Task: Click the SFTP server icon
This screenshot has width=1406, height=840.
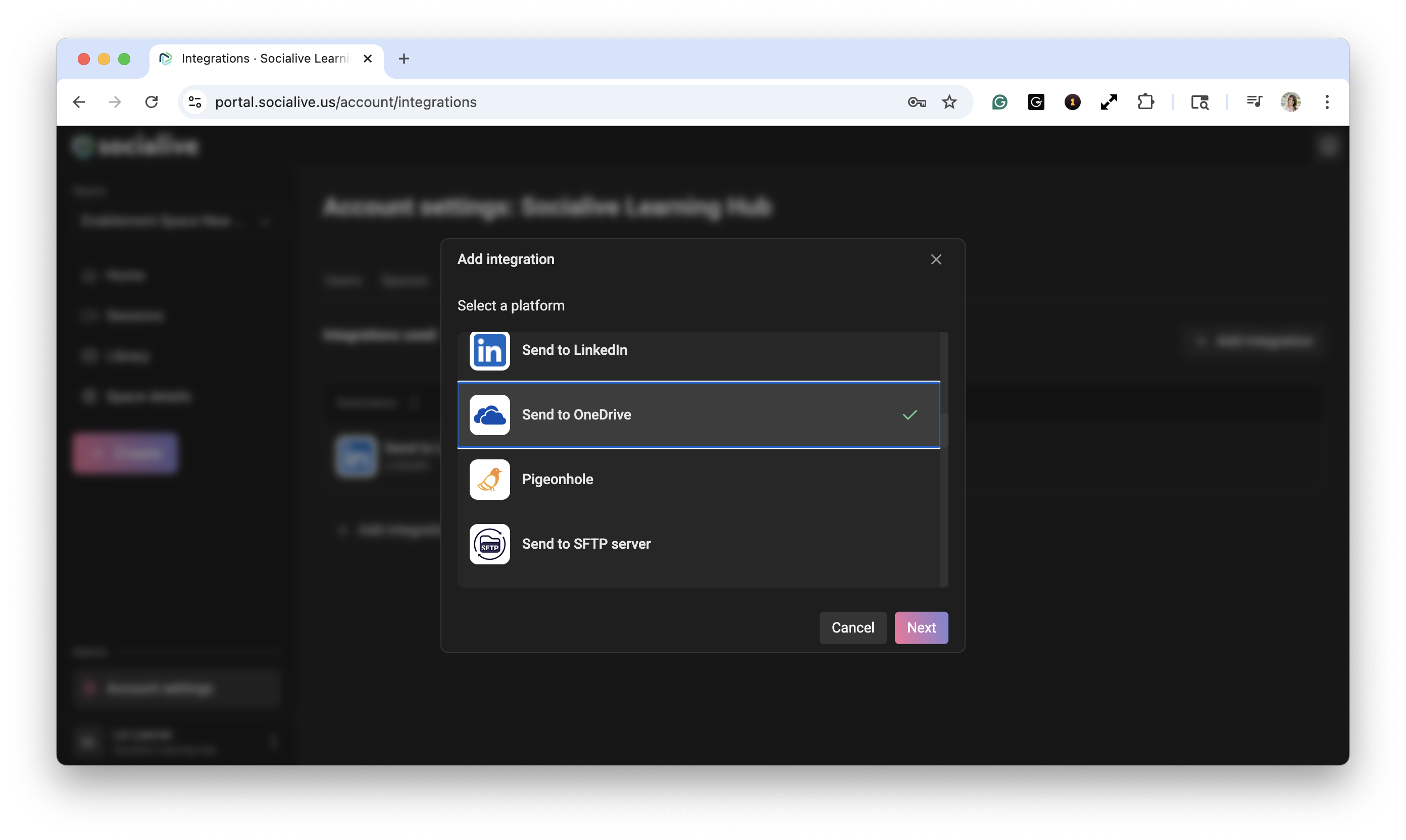Action: click(489, 544)
